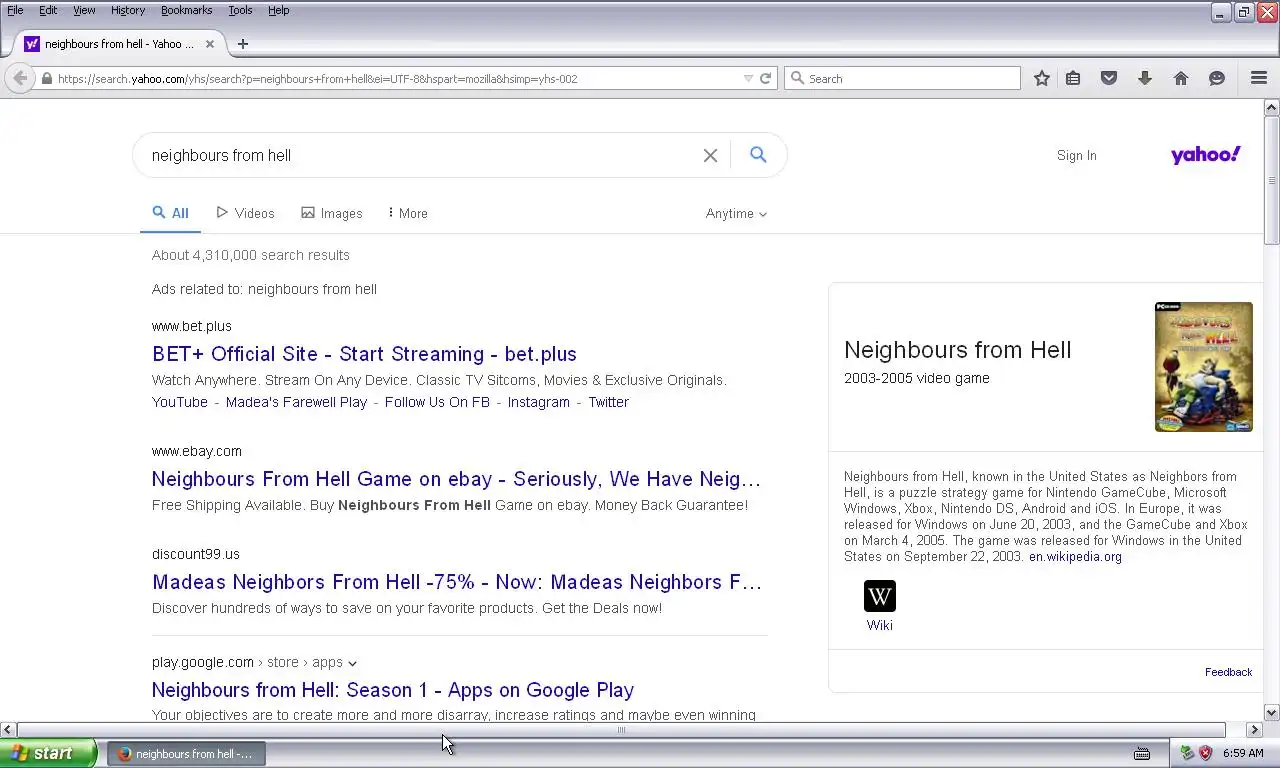This screenshot has width=1280, height=768.
Task: Click the Feedback link
Action: point(1228,672)
